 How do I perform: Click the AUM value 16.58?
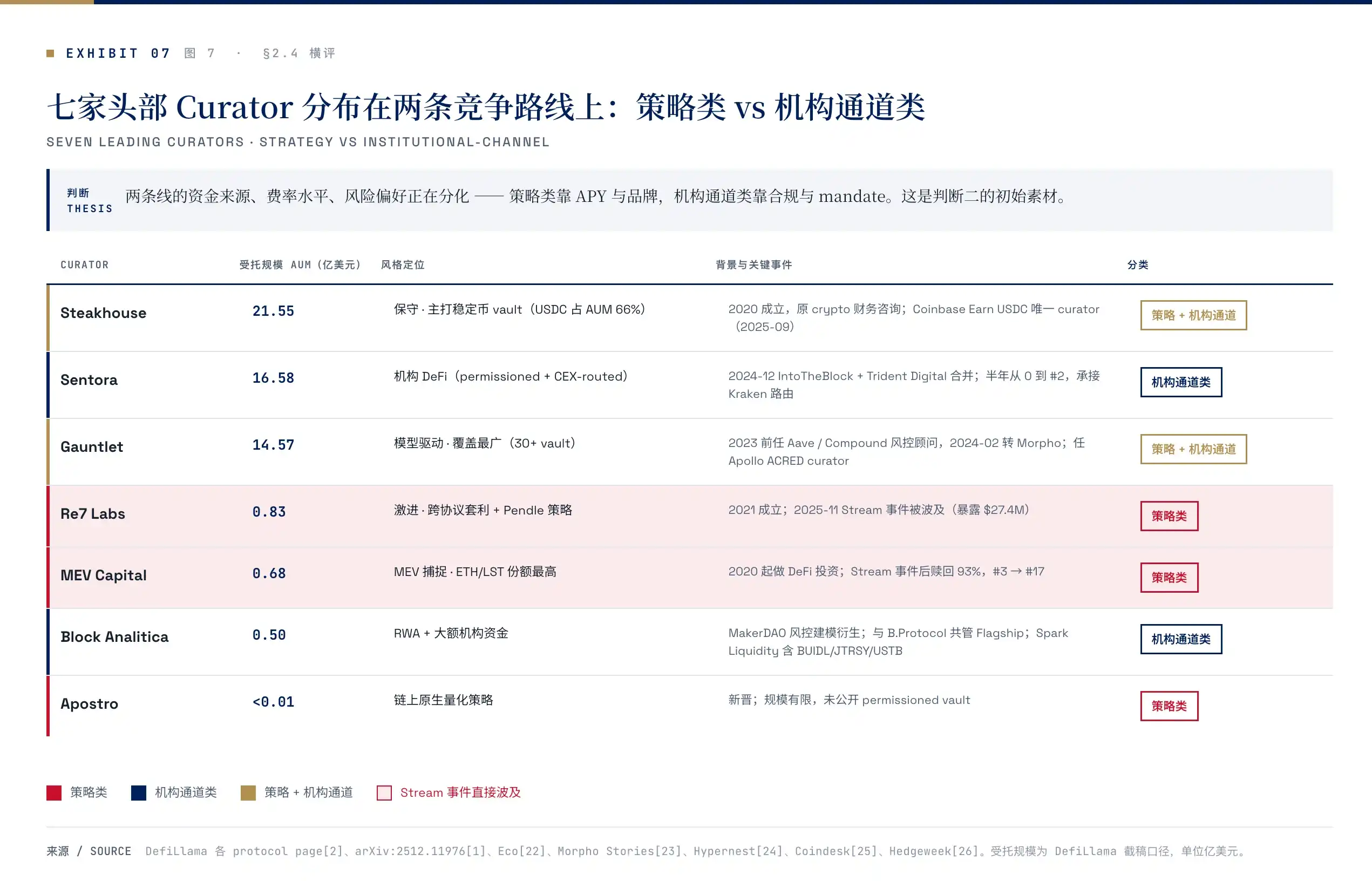[273, 378]
